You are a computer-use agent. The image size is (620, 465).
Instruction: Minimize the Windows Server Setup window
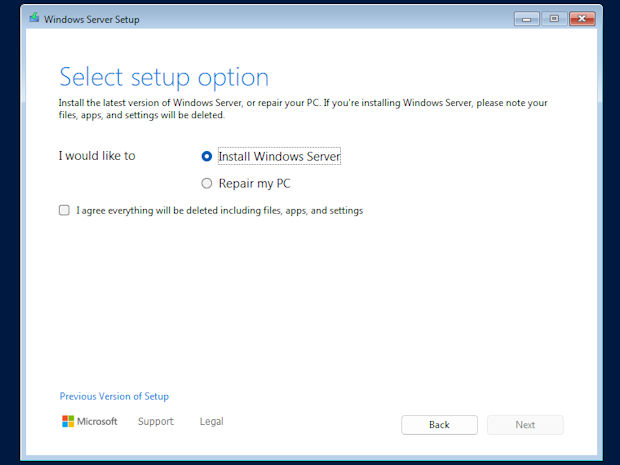point(526,19)
